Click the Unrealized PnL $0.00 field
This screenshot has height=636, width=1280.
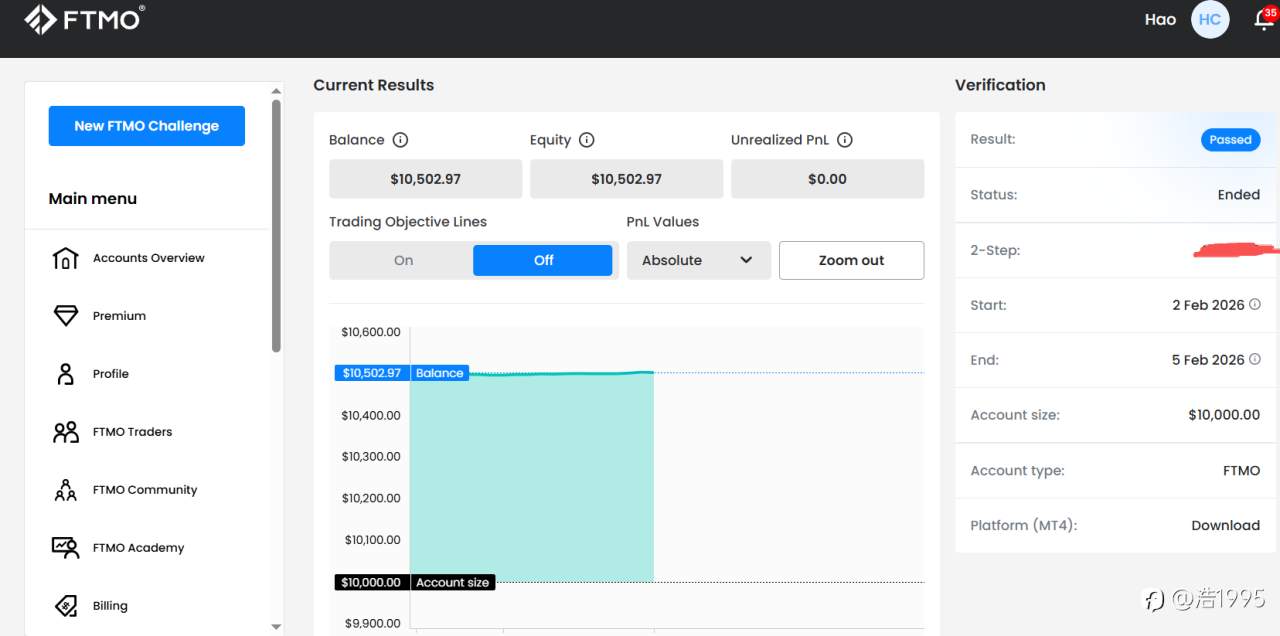coord(827,179)
